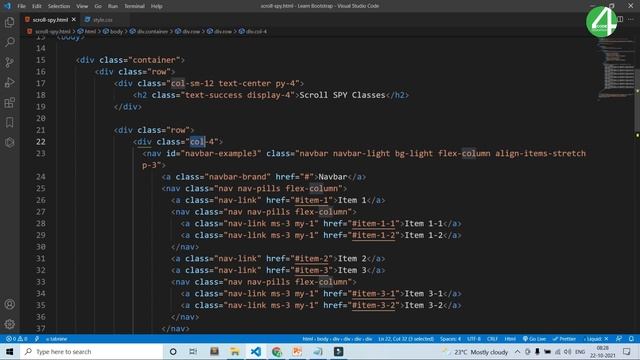Viewport: 640px width, 360px height.
Task: Open the File menu
Action: click(x=22, y=6)
